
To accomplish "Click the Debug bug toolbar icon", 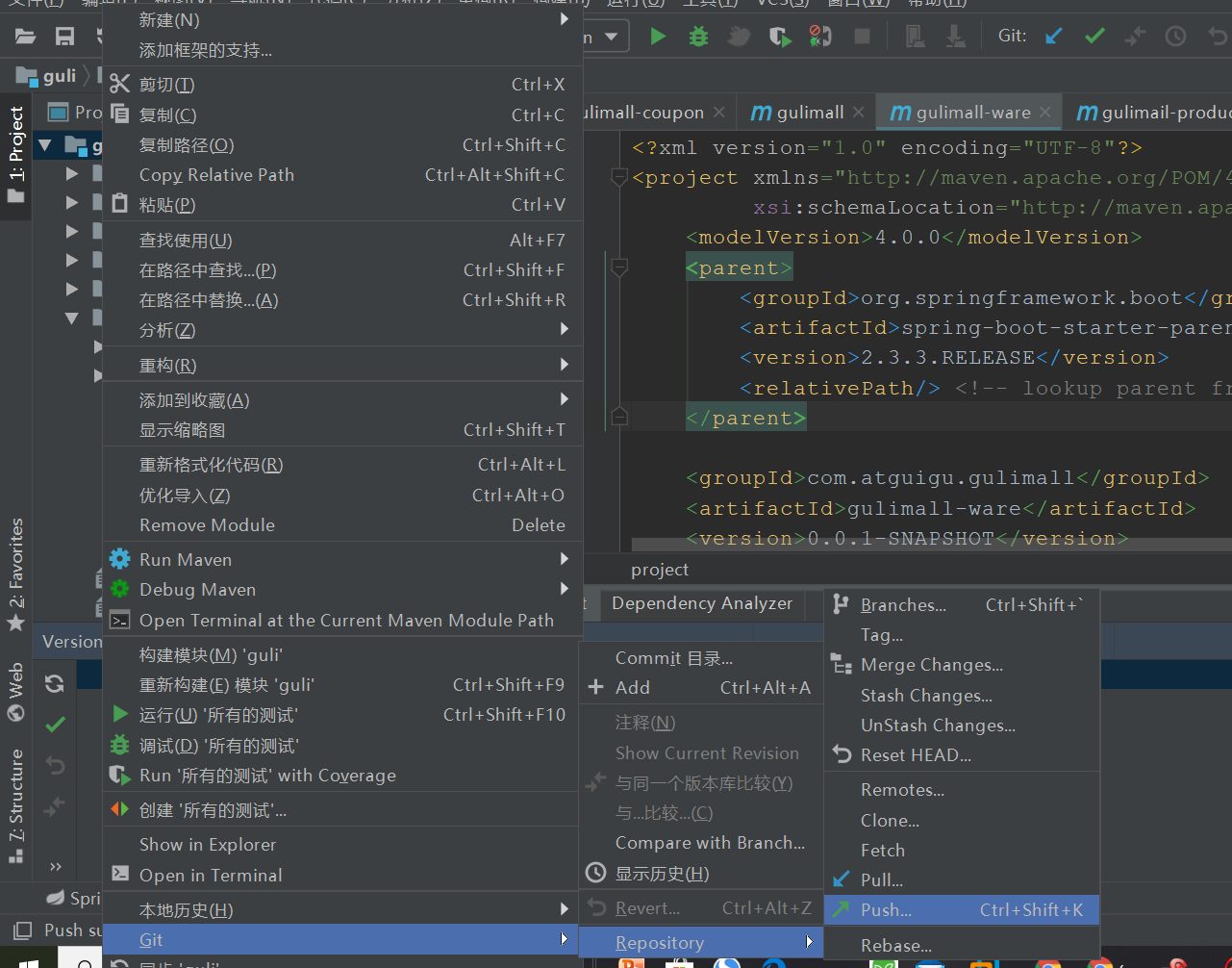I will pyautogui.click(x=698, y=37).
